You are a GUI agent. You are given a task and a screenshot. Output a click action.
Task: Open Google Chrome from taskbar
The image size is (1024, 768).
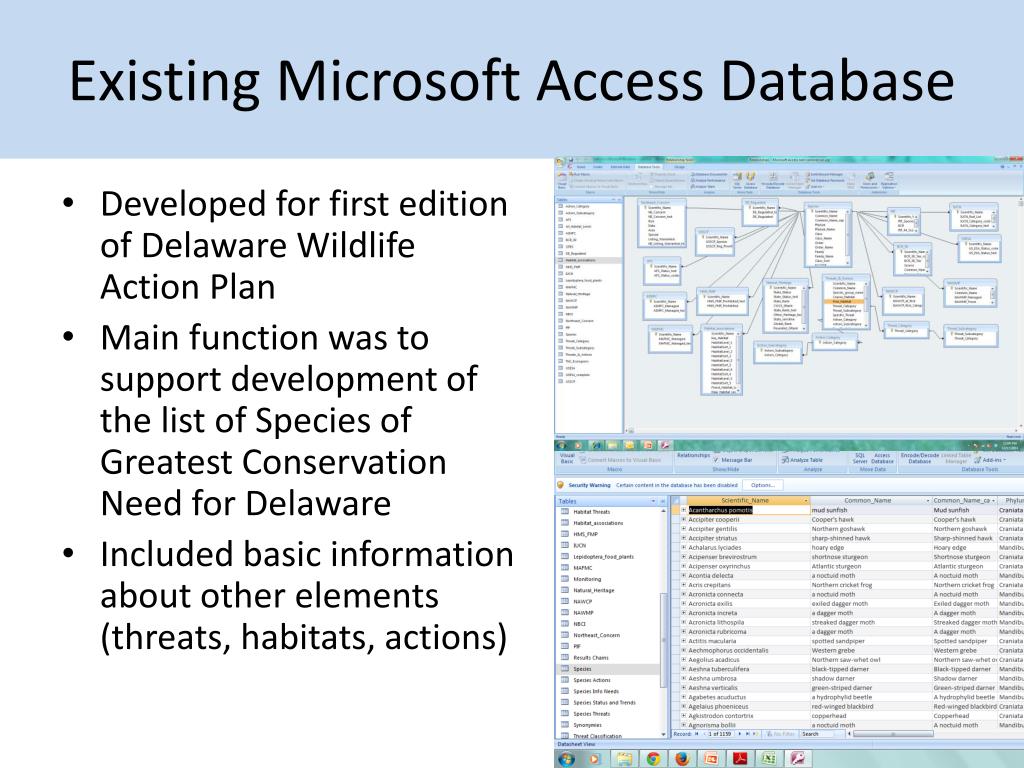[x=653, y=759]
